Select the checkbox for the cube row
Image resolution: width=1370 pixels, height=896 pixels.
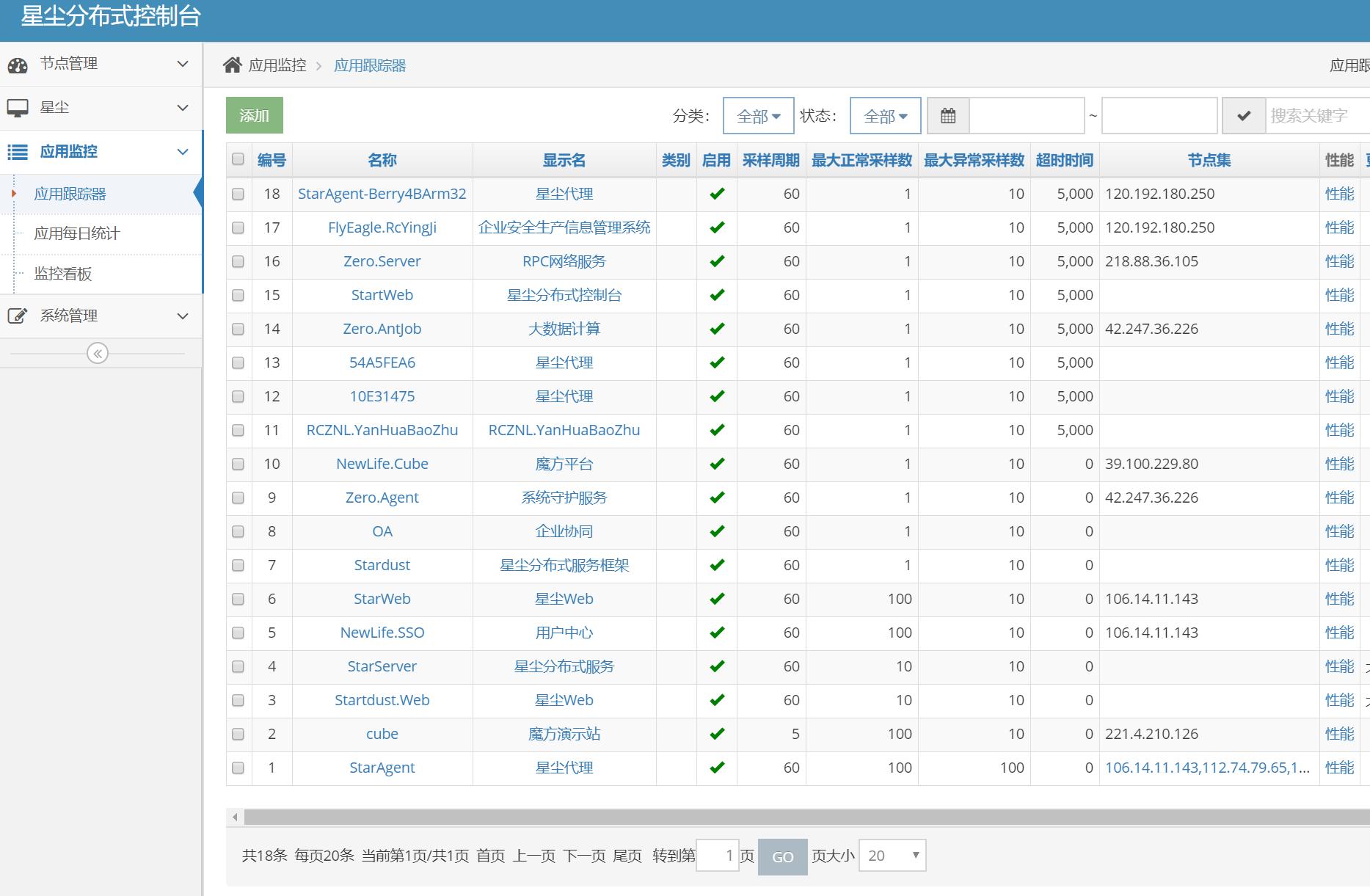(x=238, y=734)
